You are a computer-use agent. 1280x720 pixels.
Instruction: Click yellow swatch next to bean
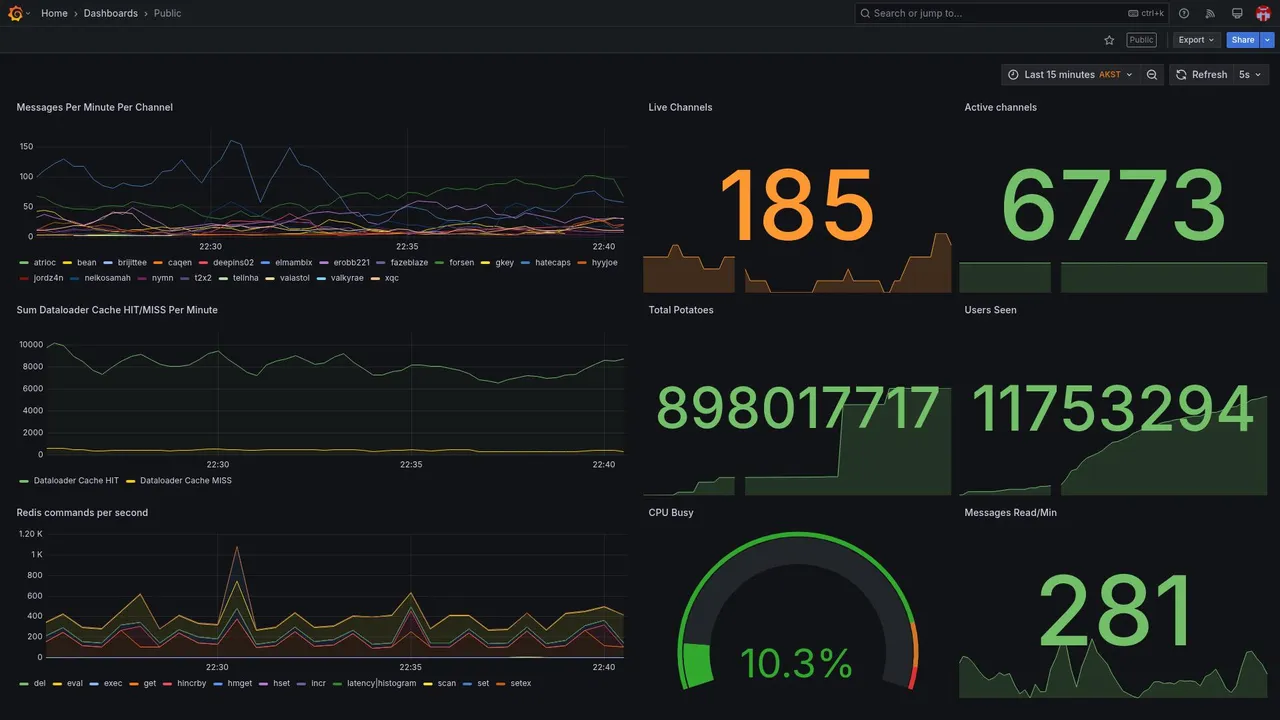(x=67, y=263)
